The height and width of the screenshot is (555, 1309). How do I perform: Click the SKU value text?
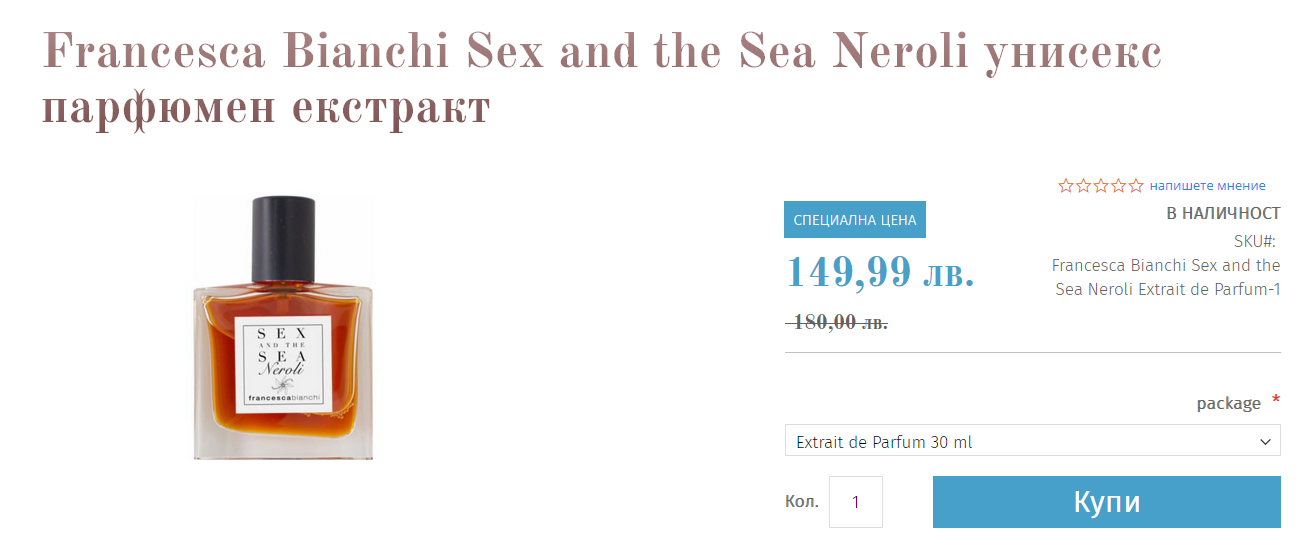1166,277
